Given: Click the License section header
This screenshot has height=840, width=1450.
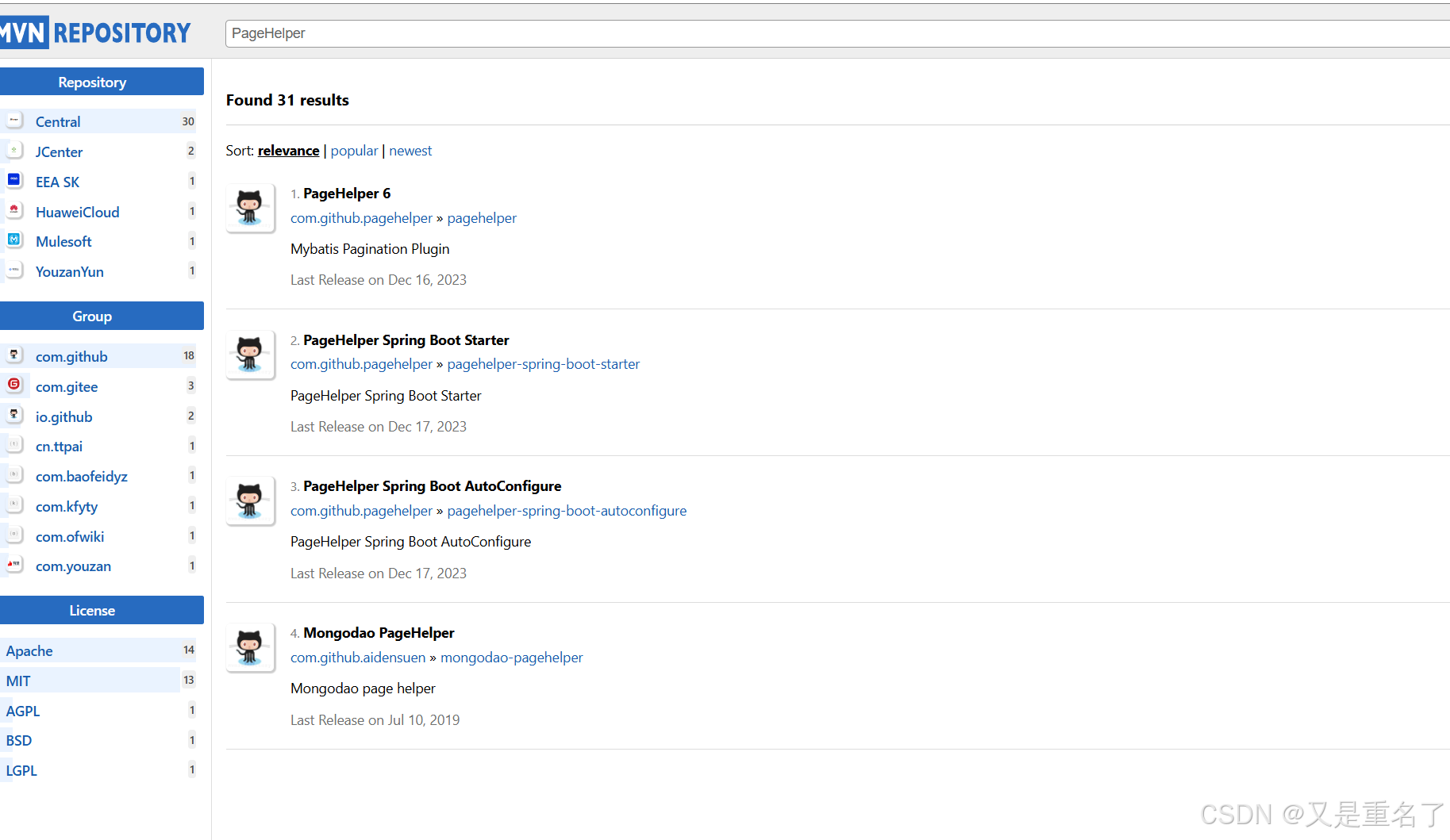Looking at the screenshot, I should 102,610.
